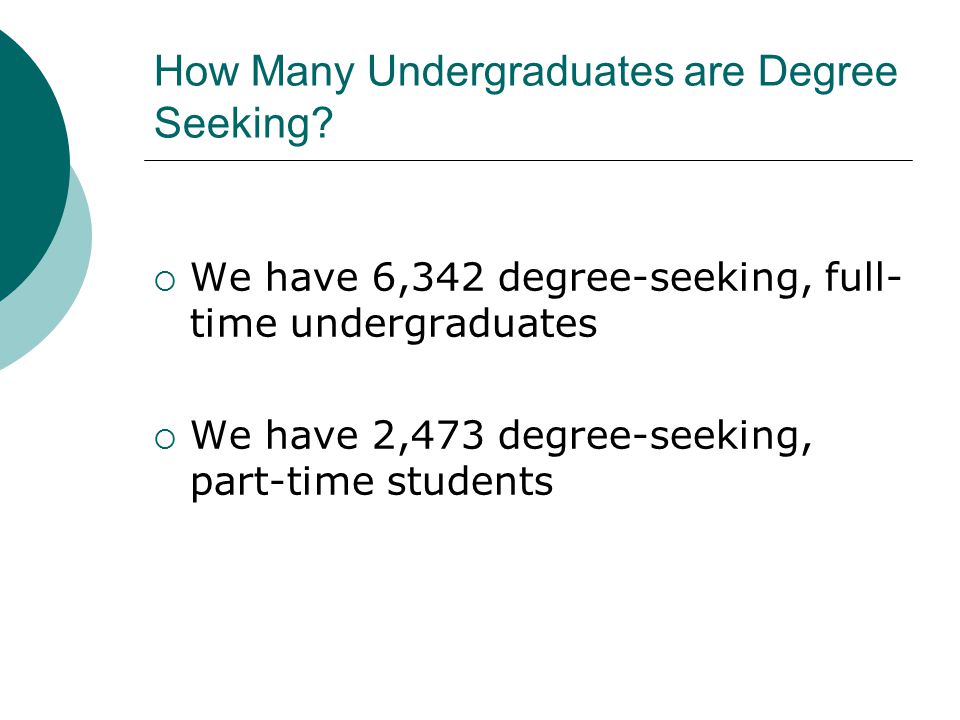Screen dimensions: 960x720
Task: Click the question mark after Seeking
Action: [323, 122]
